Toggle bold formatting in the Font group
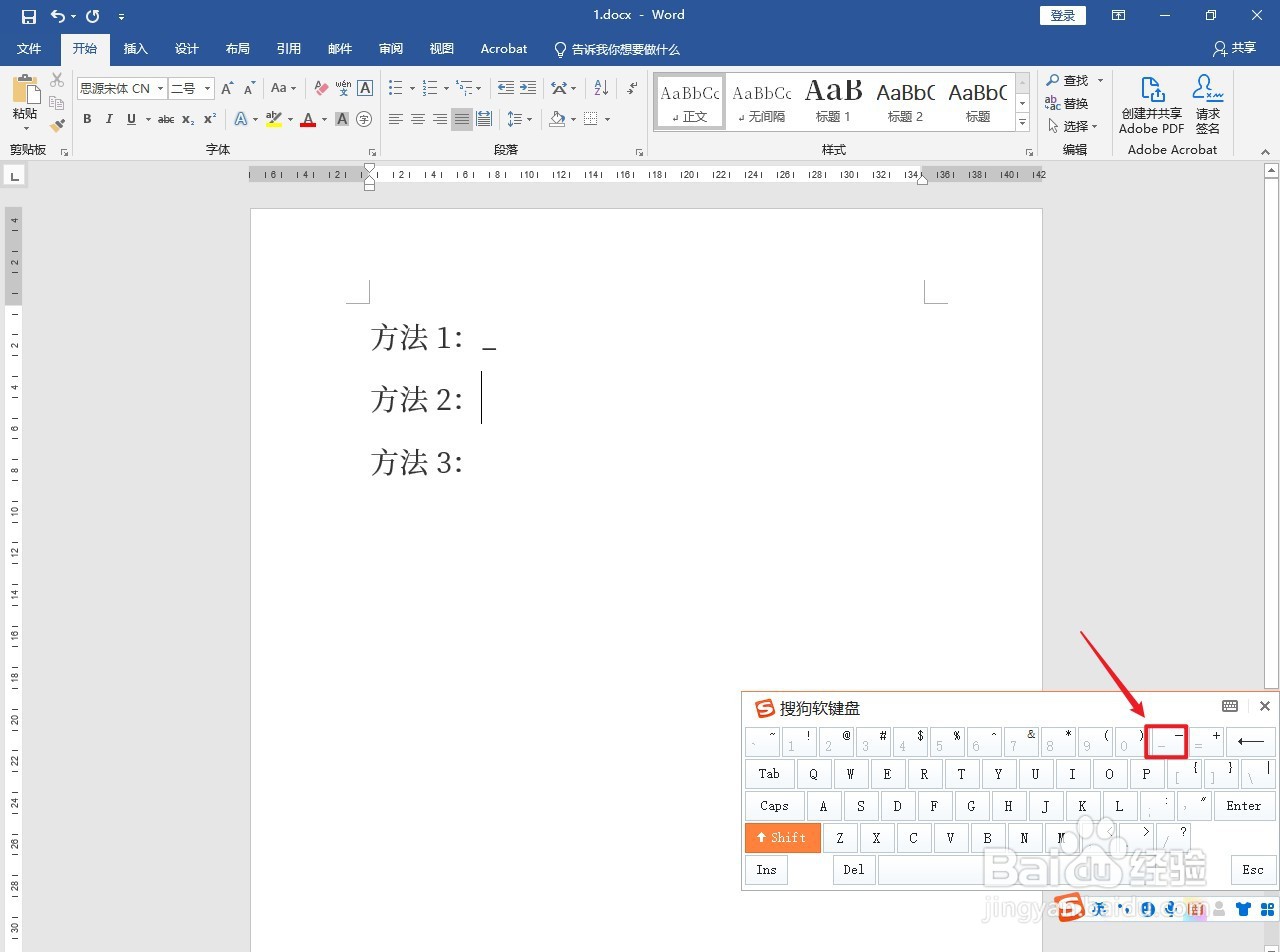 [x=87, y=119]
